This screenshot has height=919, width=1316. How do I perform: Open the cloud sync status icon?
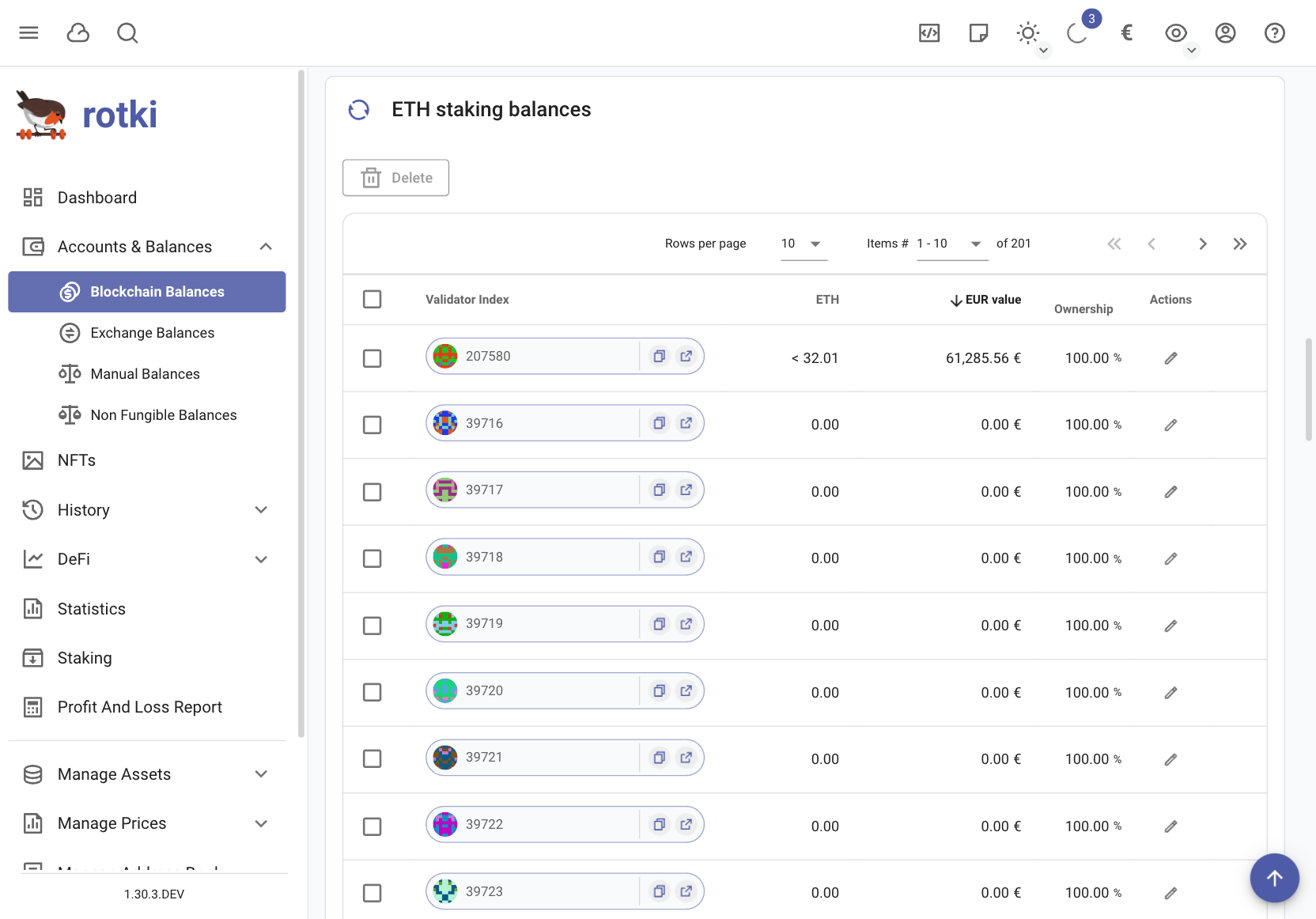[78, 32]
